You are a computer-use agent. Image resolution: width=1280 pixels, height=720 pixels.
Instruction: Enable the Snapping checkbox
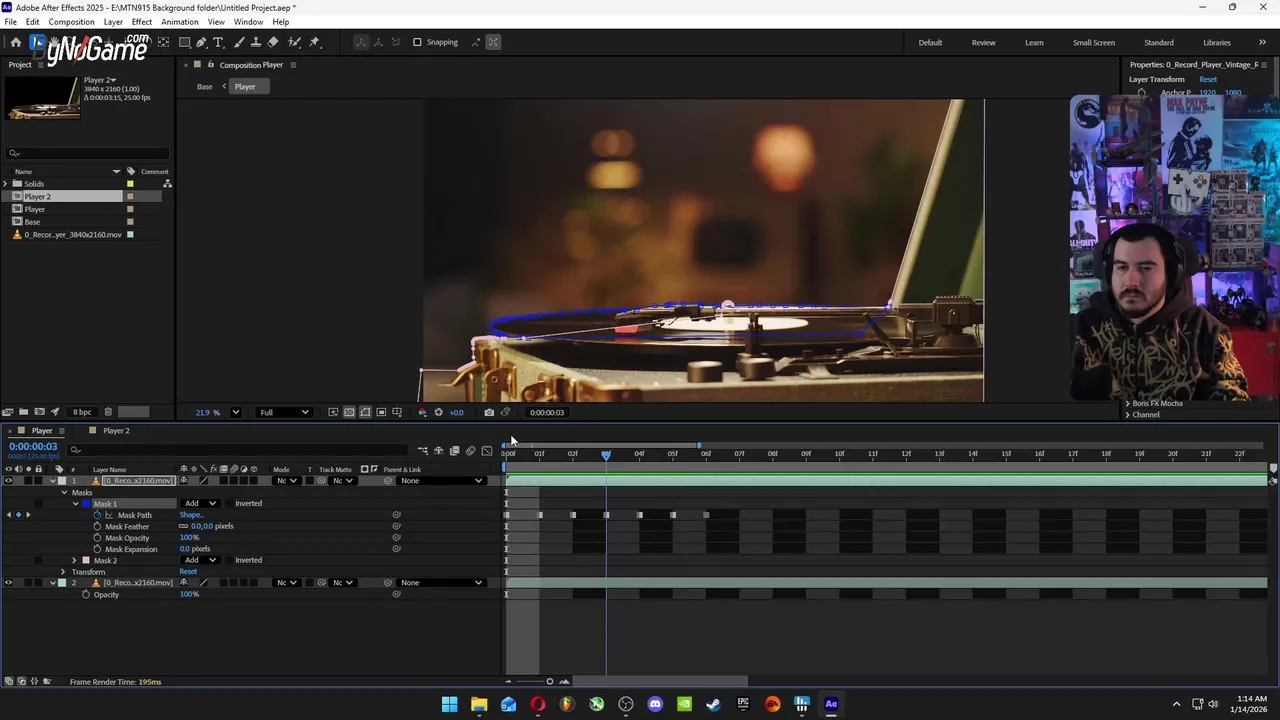pyautogui.click(x=417, y=42)
